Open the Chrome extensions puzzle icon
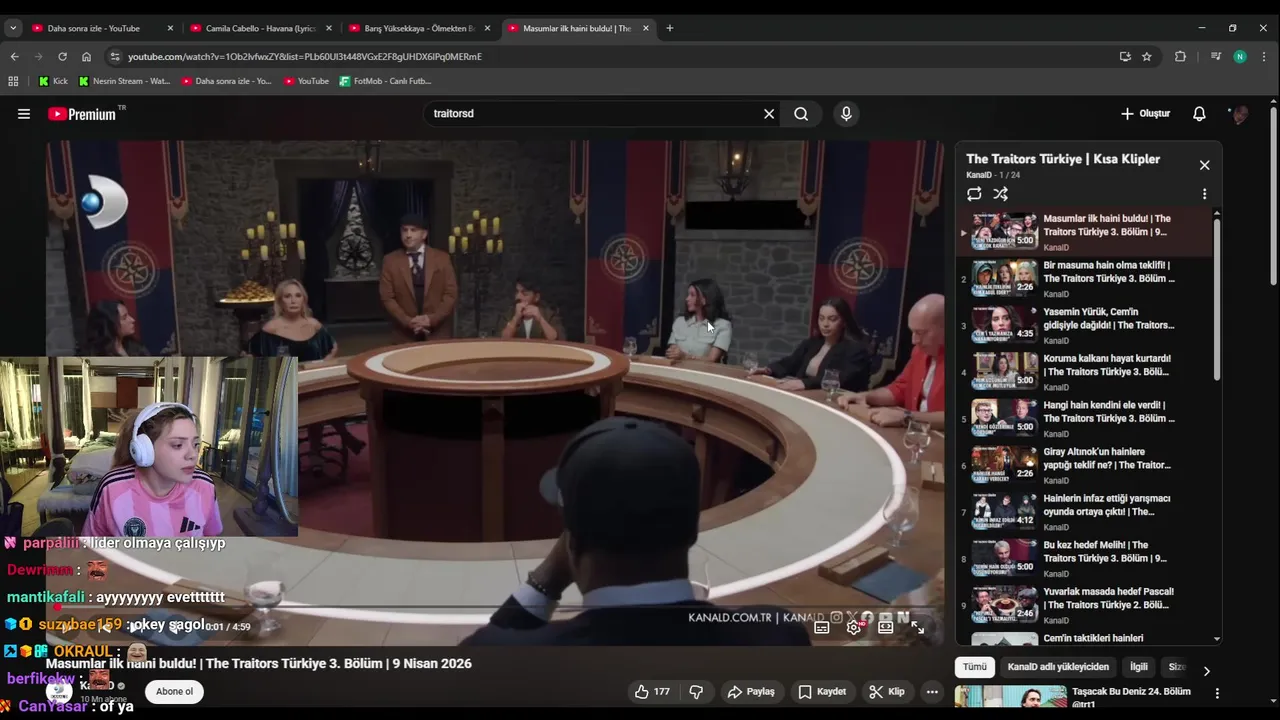This screenshot has width=1280, height=720. (x=1180, y=57)
